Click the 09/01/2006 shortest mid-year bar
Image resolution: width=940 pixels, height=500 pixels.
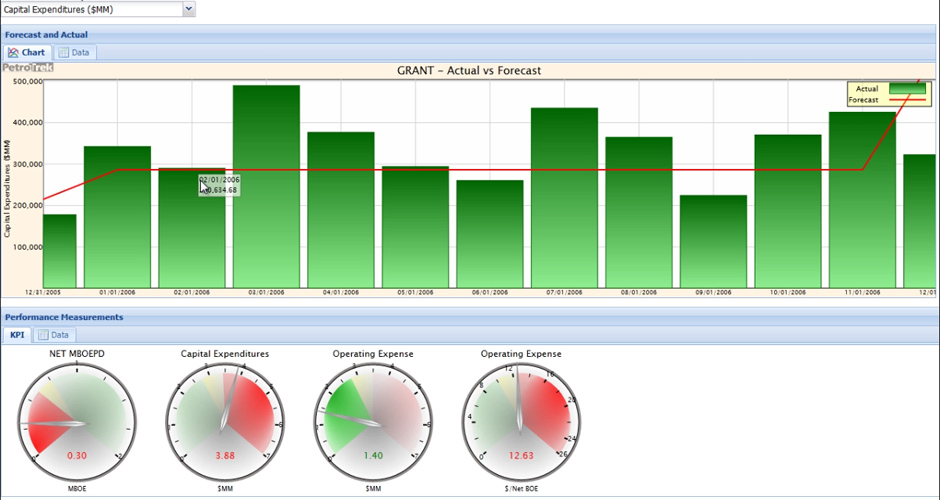pyautogui.click(x=713, y=242)
